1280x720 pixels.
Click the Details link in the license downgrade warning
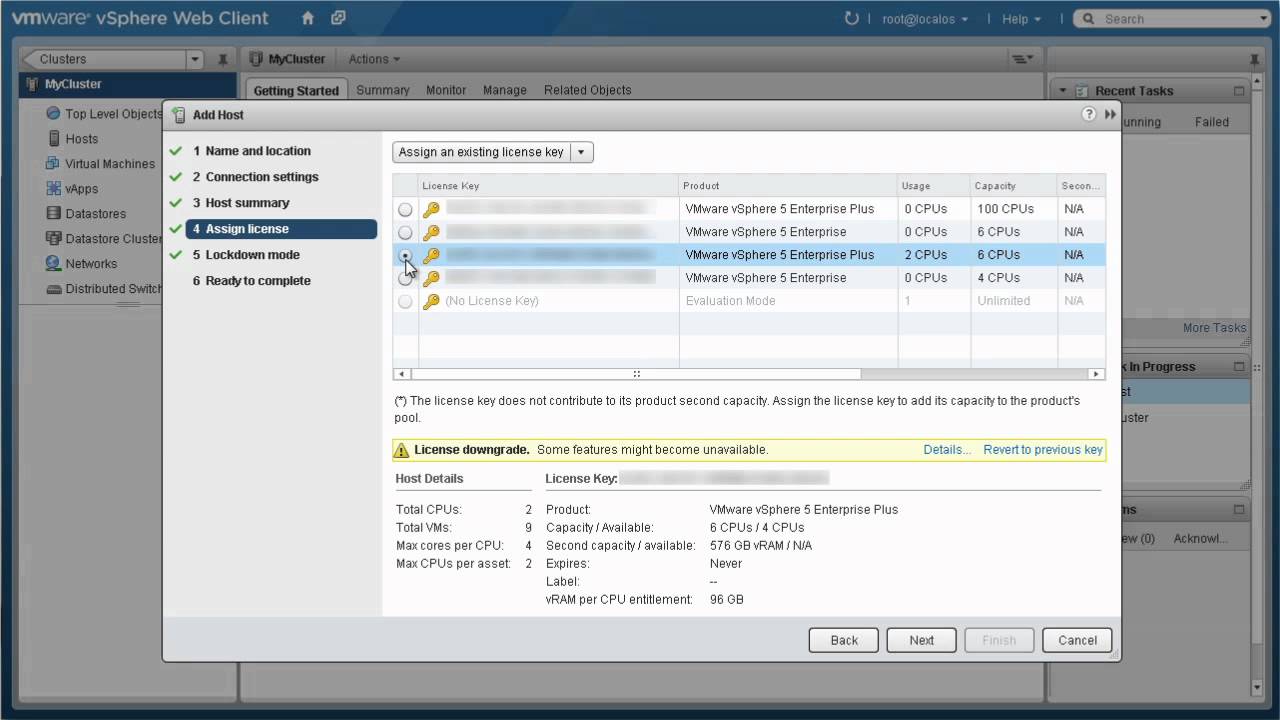point(945,449)
